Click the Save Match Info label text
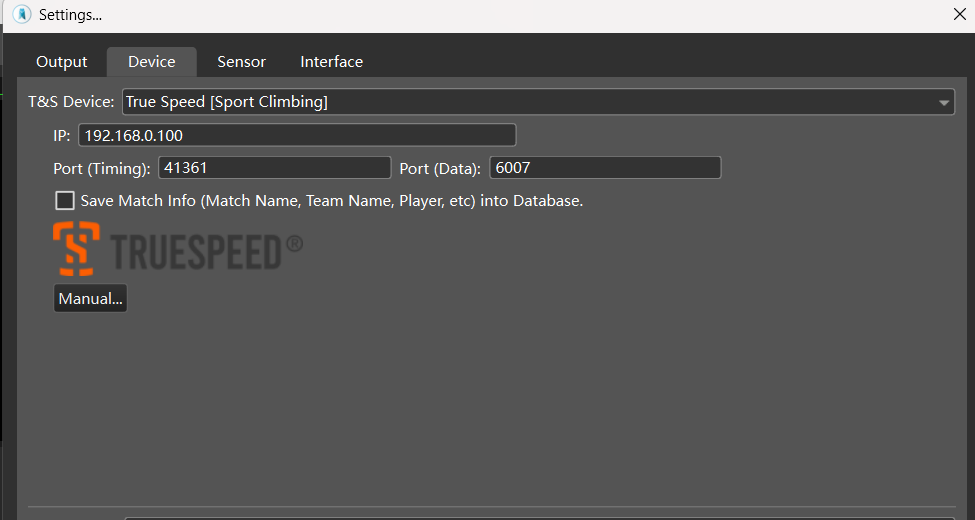This screenshot has height=520, width=975. (x=331, y=201)
